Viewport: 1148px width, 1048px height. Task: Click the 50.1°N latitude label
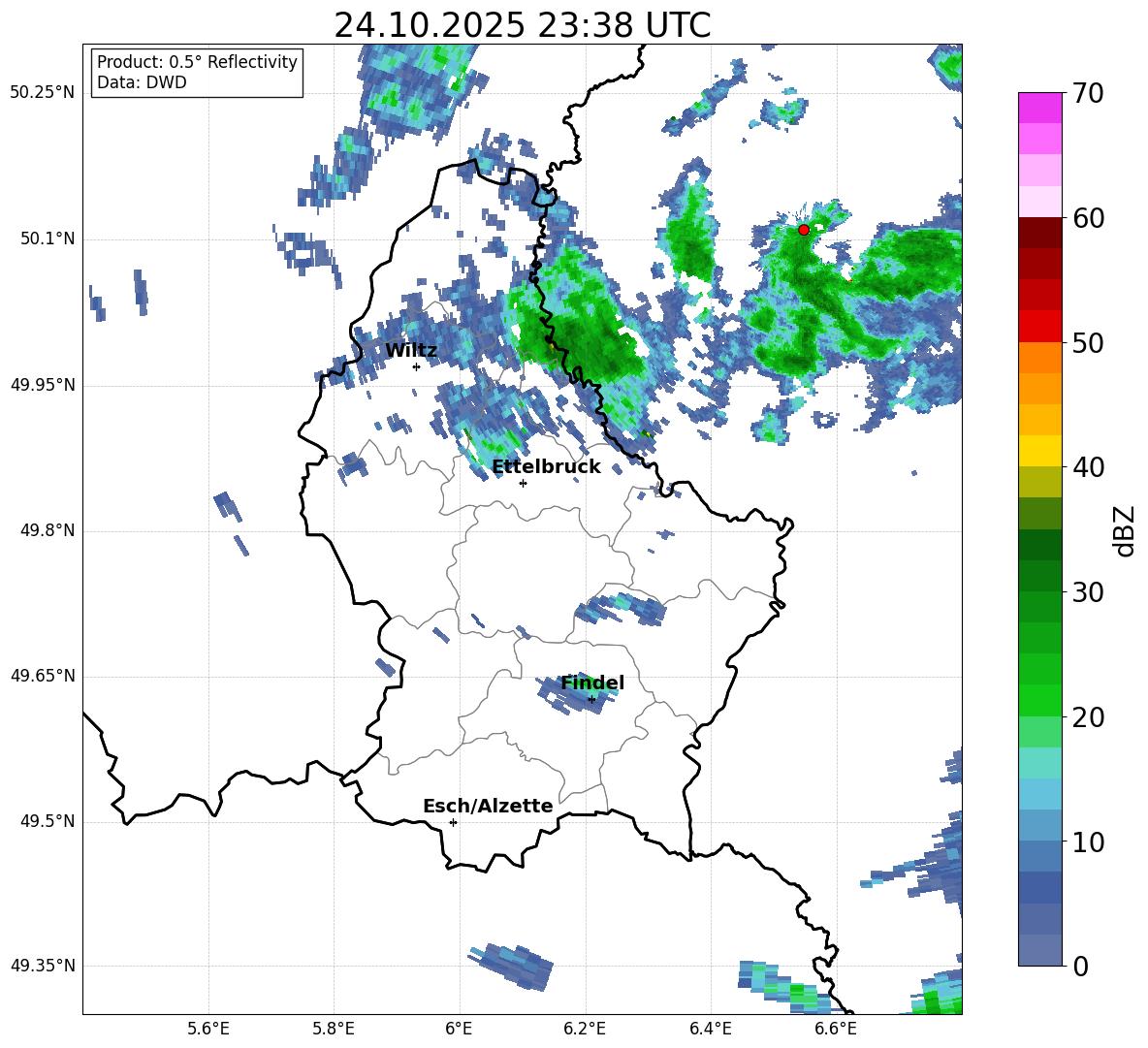(48, 238)
